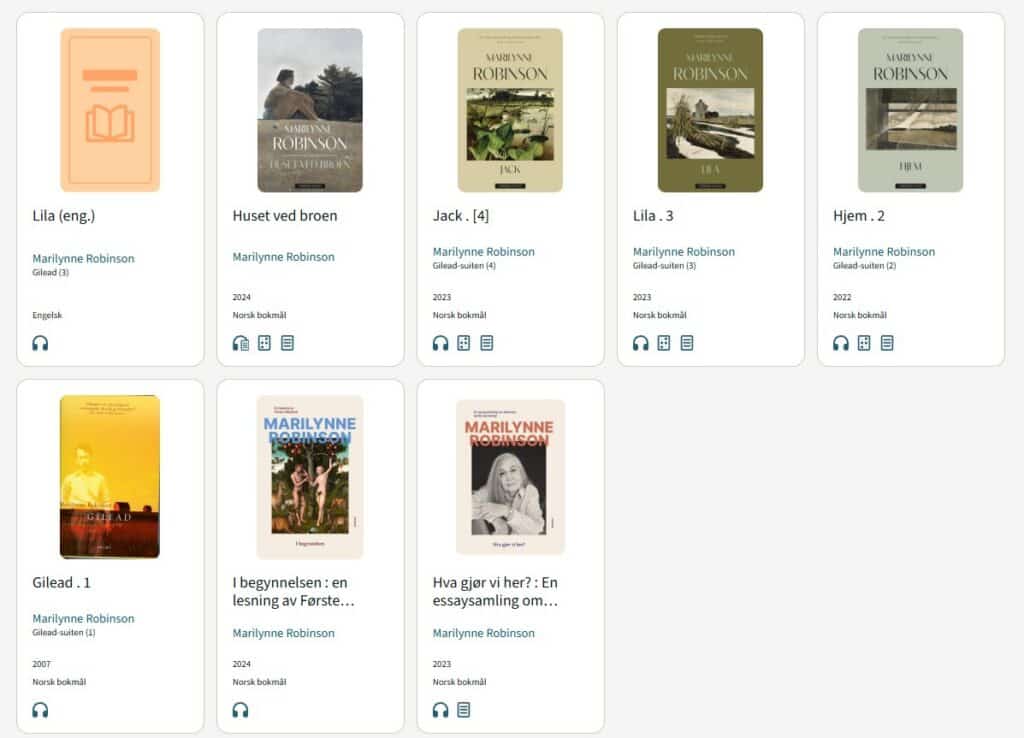Click the text format icon for Hjem . 2
Screen dimensions: 1024x738
click(887, 343)
